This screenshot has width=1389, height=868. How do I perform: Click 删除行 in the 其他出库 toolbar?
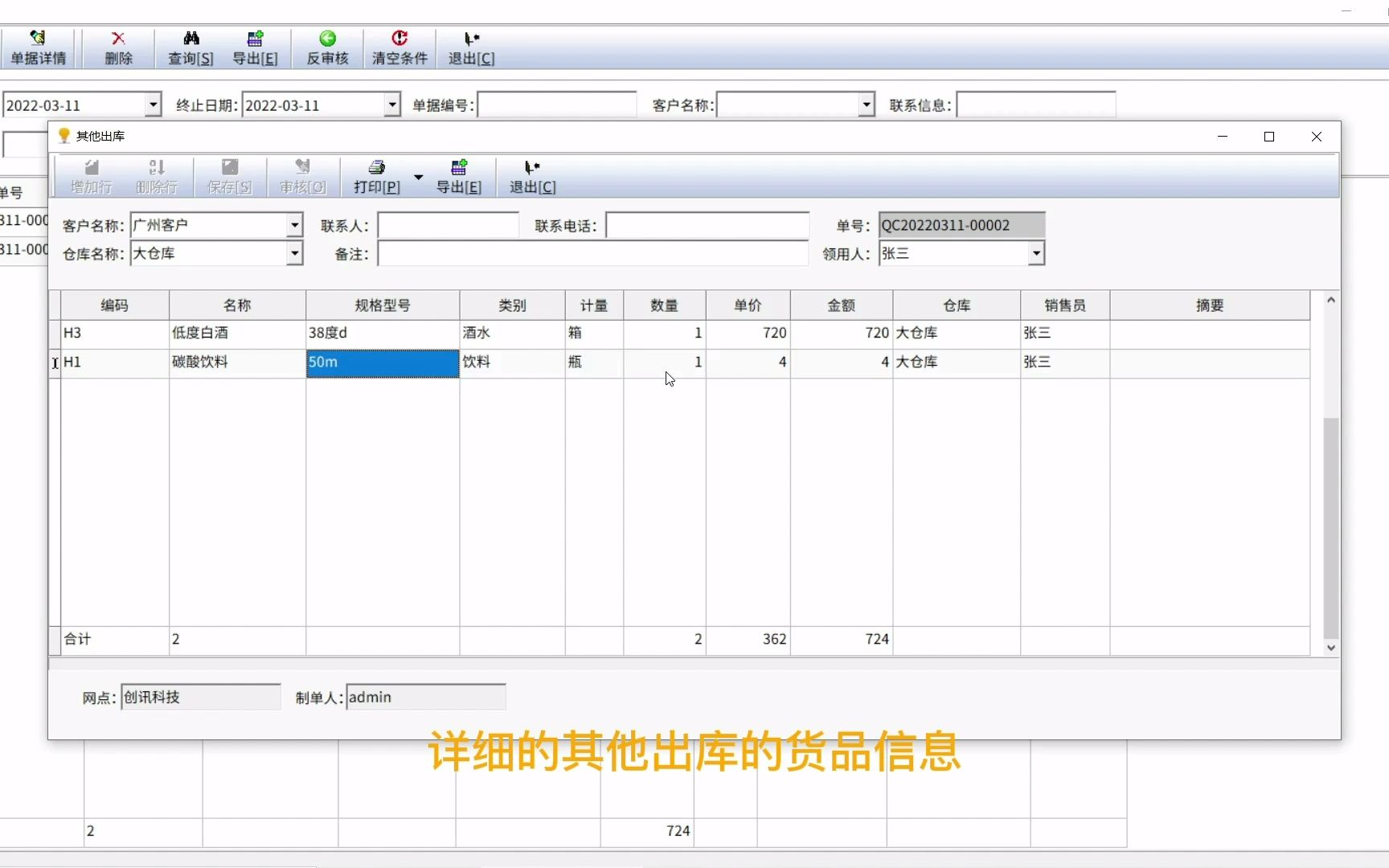coord(157,177)
